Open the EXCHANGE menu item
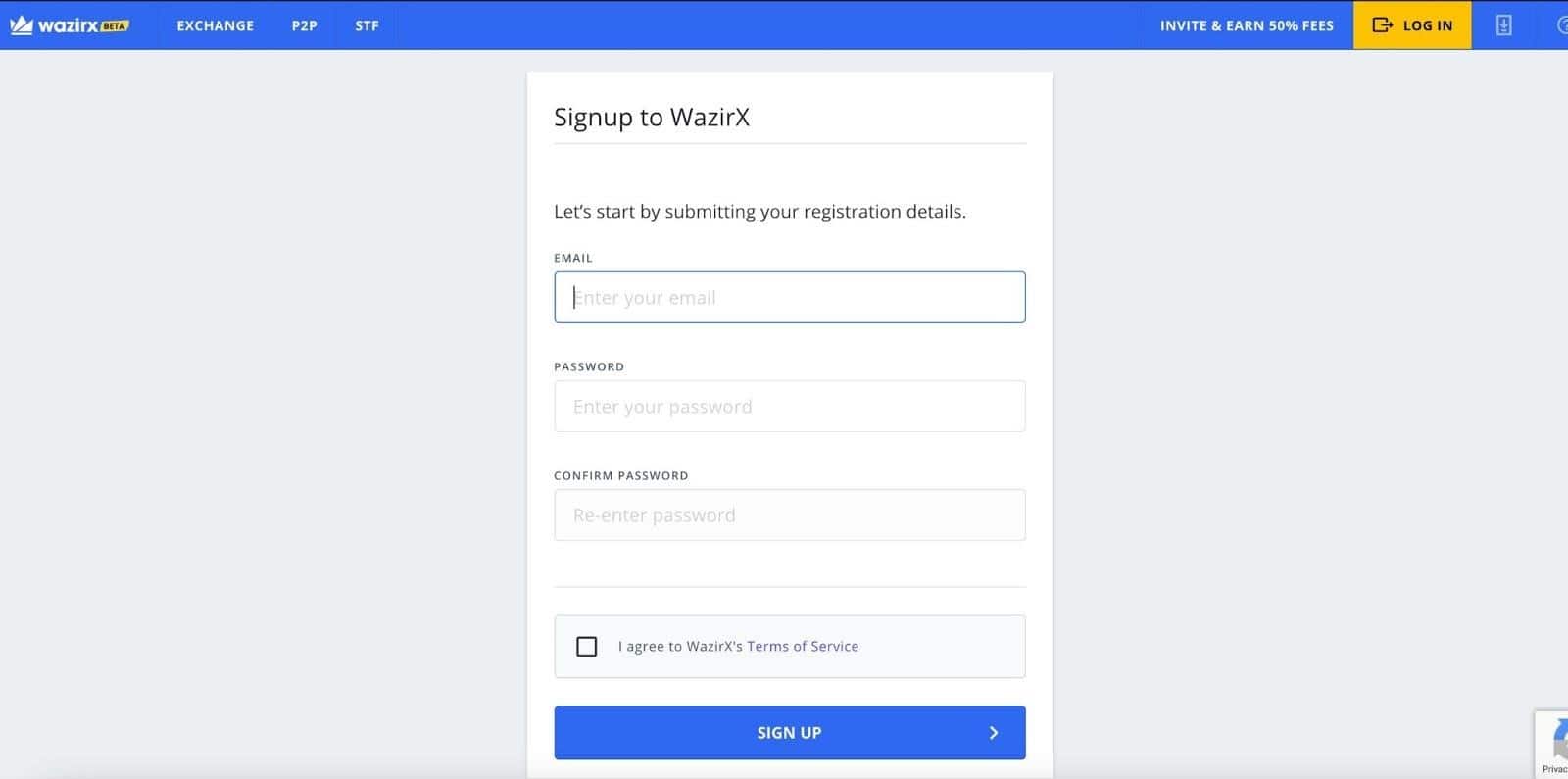The width and height of the screenshot is (1568, 779). 216,25
